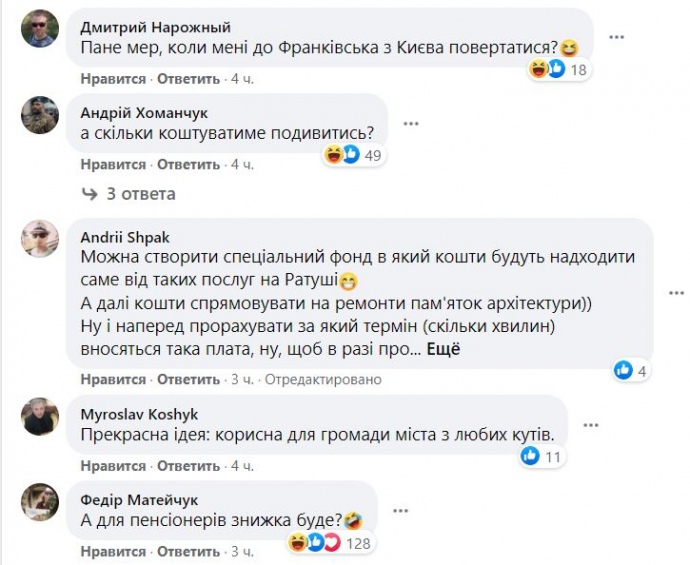View the 49 reactions on Хоманчук's comment
Image resolution: width=690 pixels, height=565 pixels.
354,154
